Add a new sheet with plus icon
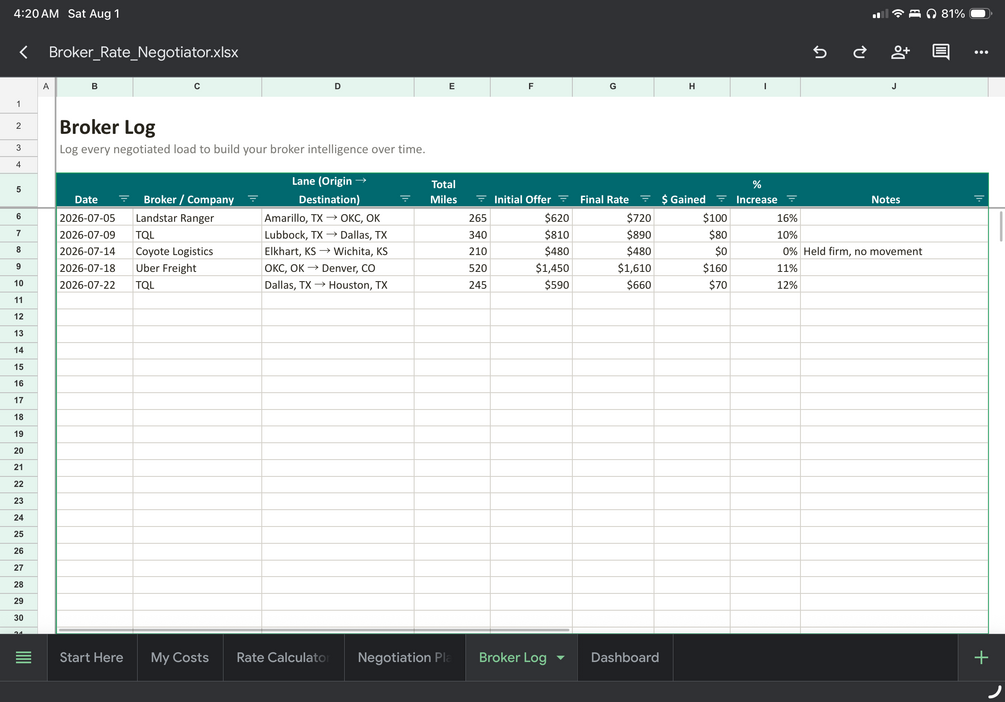This screenshot has width=1005, height=702. click(981, 657)
